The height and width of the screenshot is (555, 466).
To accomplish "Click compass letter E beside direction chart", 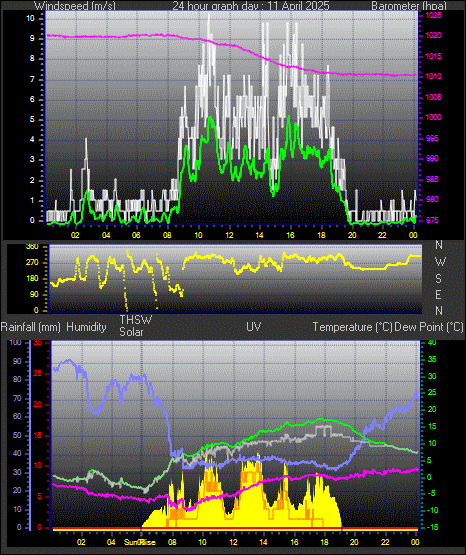I will point(438,294).
